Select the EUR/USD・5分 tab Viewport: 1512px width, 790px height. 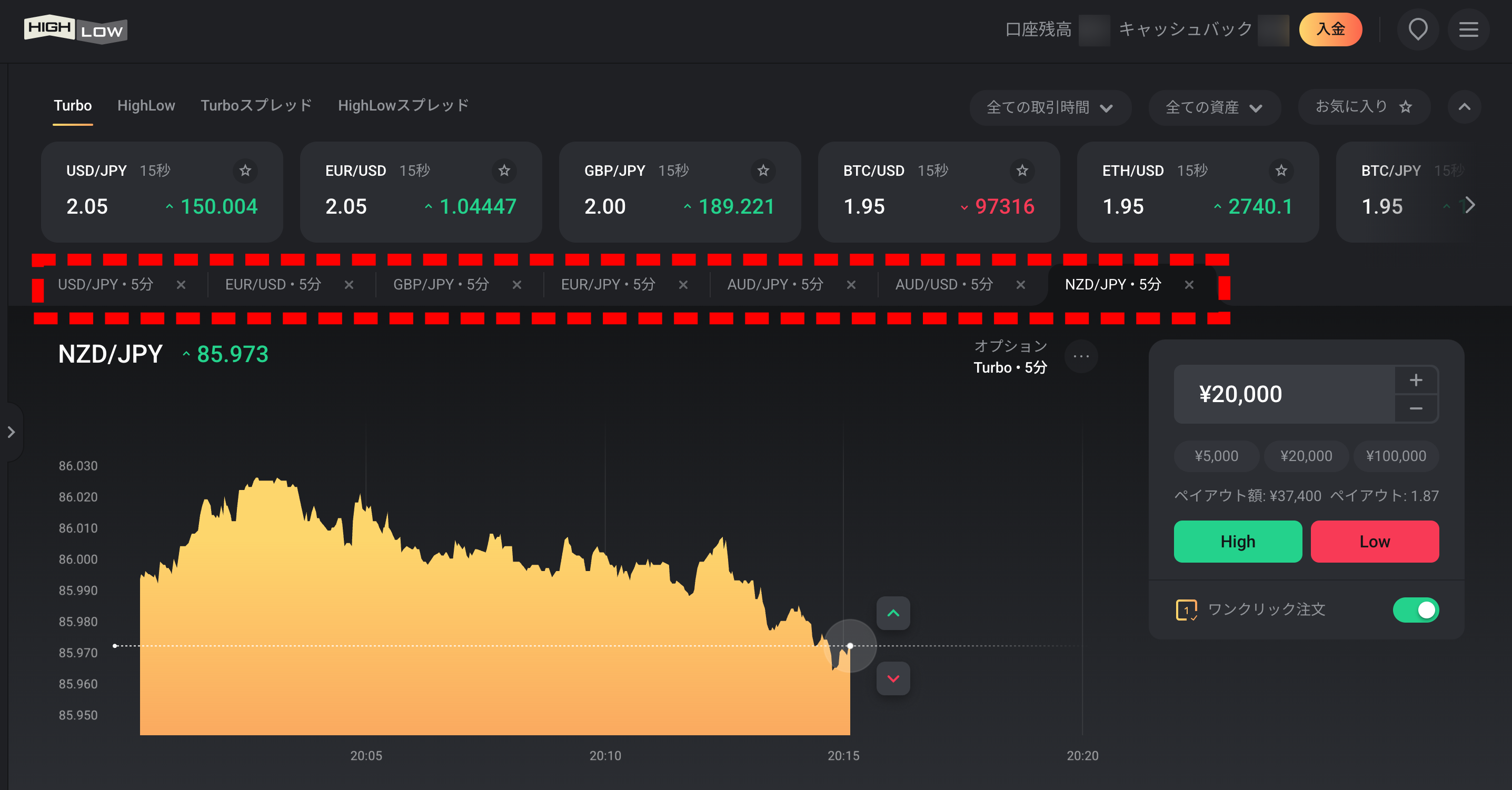pyautogui.click(x=274, y=285)
